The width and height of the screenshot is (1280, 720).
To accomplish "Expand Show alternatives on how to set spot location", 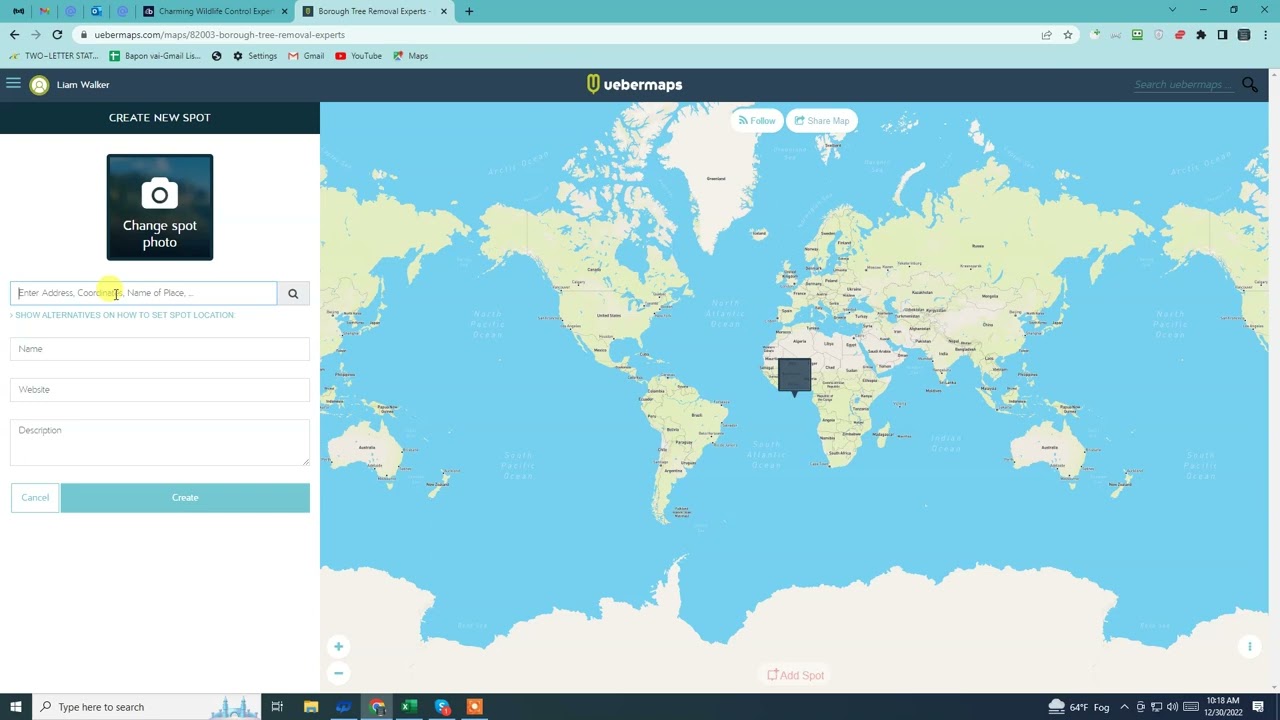I will tap(122, 315).
